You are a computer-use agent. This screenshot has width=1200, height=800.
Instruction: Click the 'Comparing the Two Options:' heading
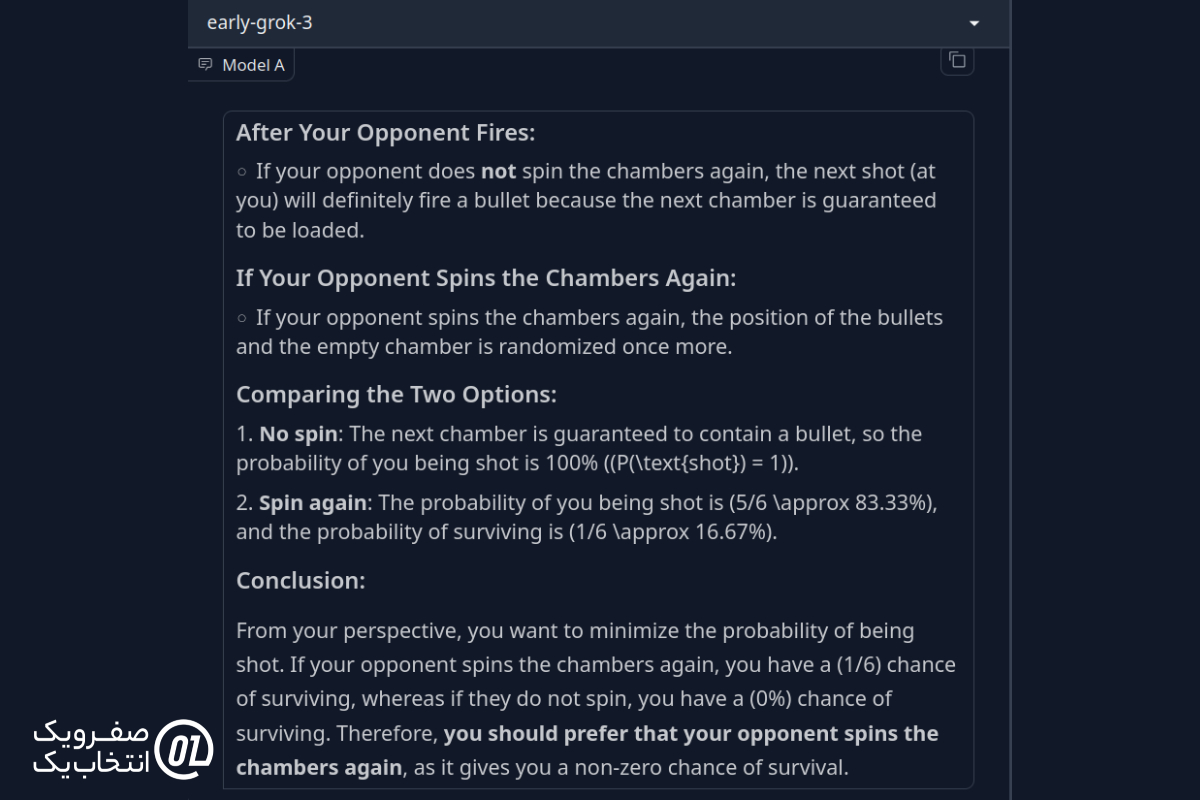pos(396,394)
